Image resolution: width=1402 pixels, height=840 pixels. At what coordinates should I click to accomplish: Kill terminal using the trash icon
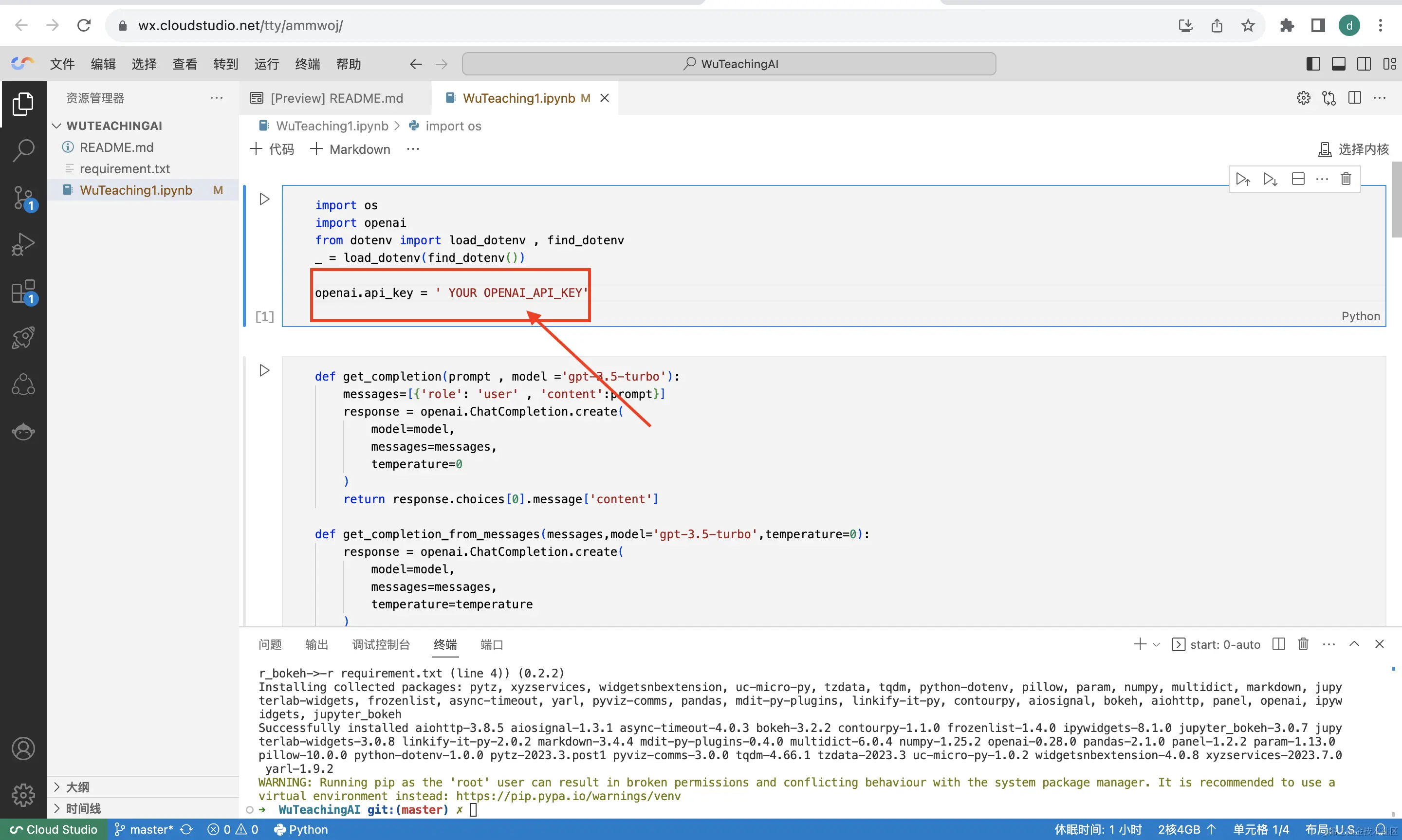(1303, 644)
